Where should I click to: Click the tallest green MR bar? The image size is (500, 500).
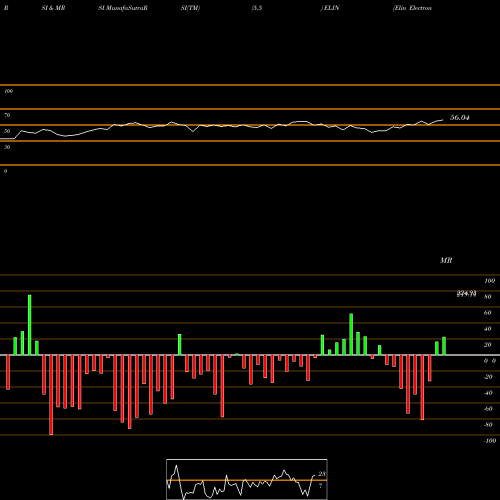pyautogui.click(x=30, y=325)
